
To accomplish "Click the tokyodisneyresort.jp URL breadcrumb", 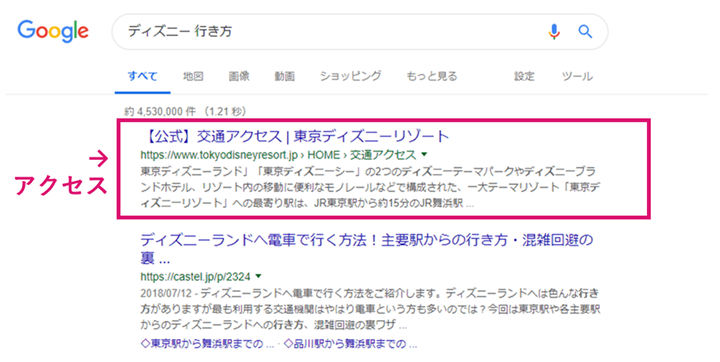I will (278, 155).
